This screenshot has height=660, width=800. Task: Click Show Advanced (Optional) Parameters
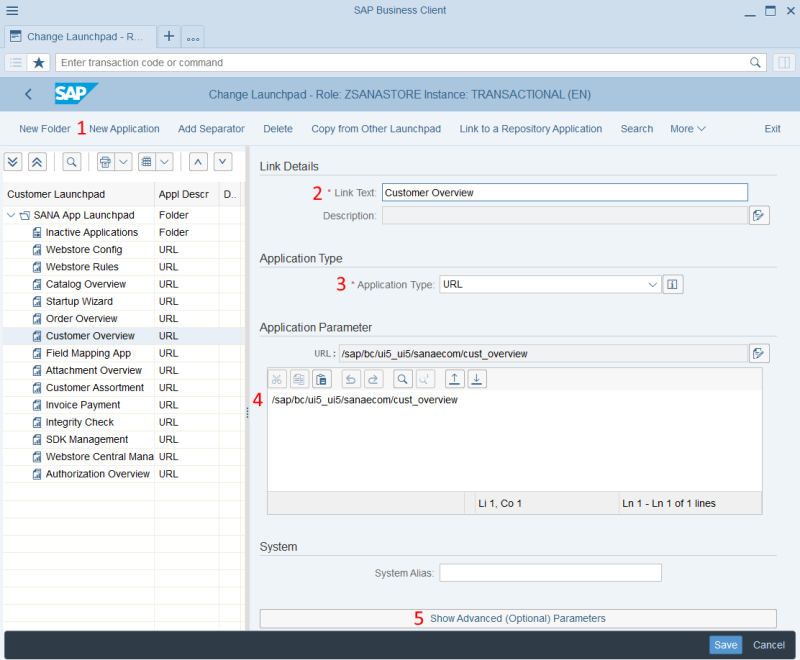click(x=517, y=619)
